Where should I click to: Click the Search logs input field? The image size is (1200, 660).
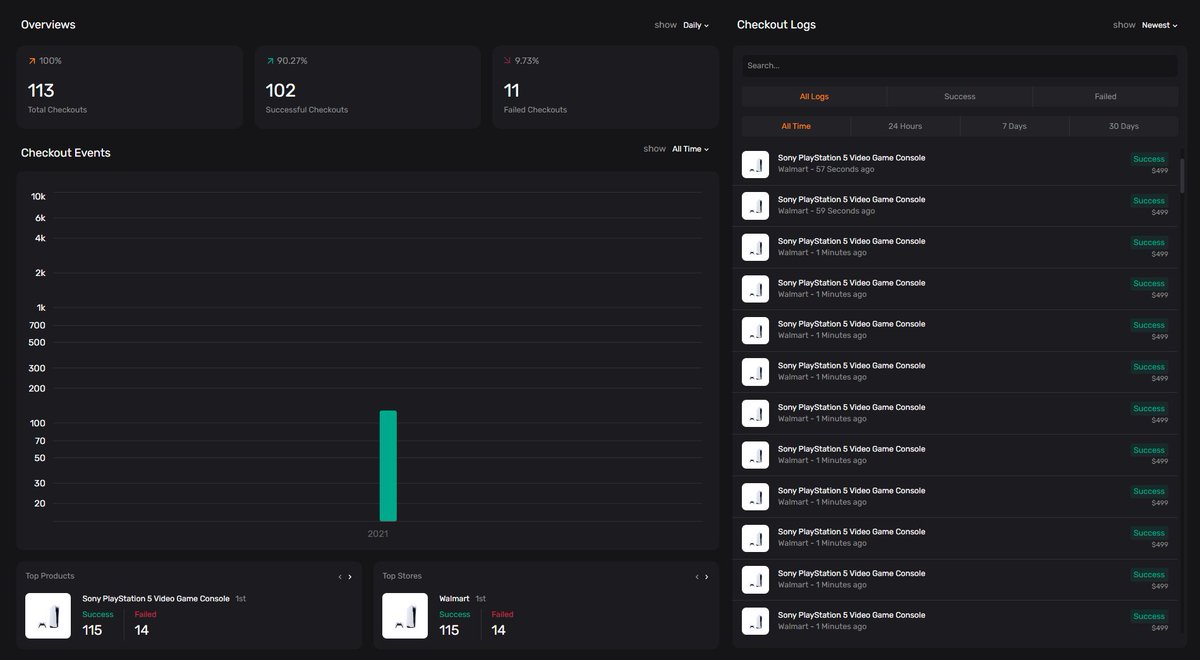pyautogui.click(x=959, y=66)
